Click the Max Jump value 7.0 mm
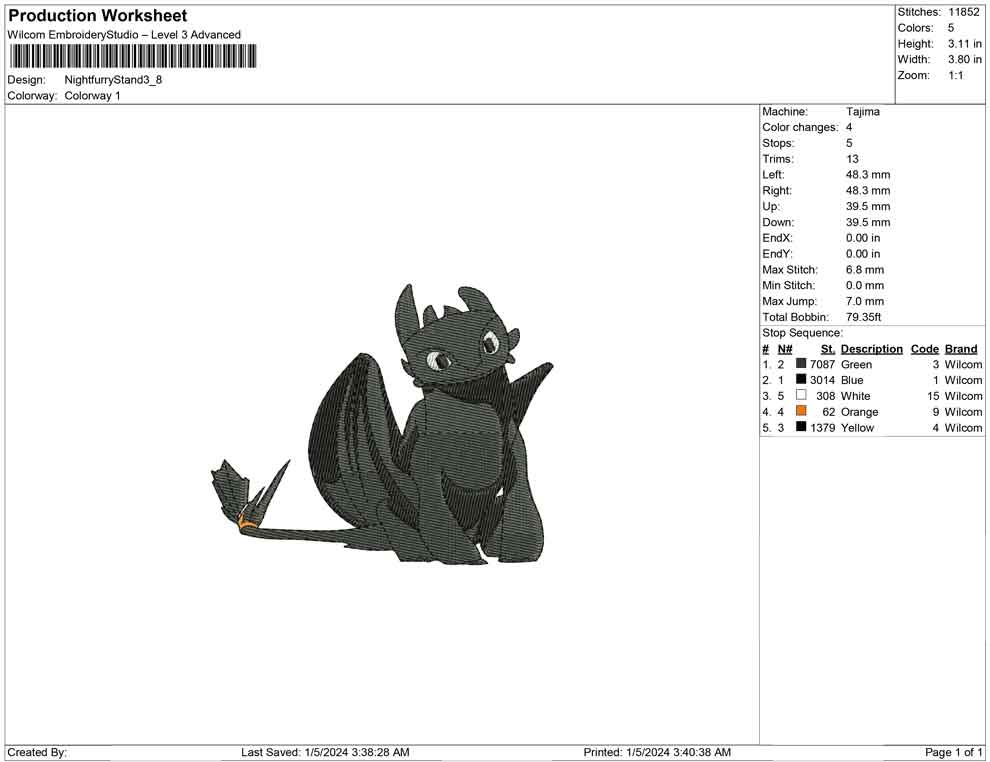The width and height of the screenshot is (990, 762). point(864,301)
